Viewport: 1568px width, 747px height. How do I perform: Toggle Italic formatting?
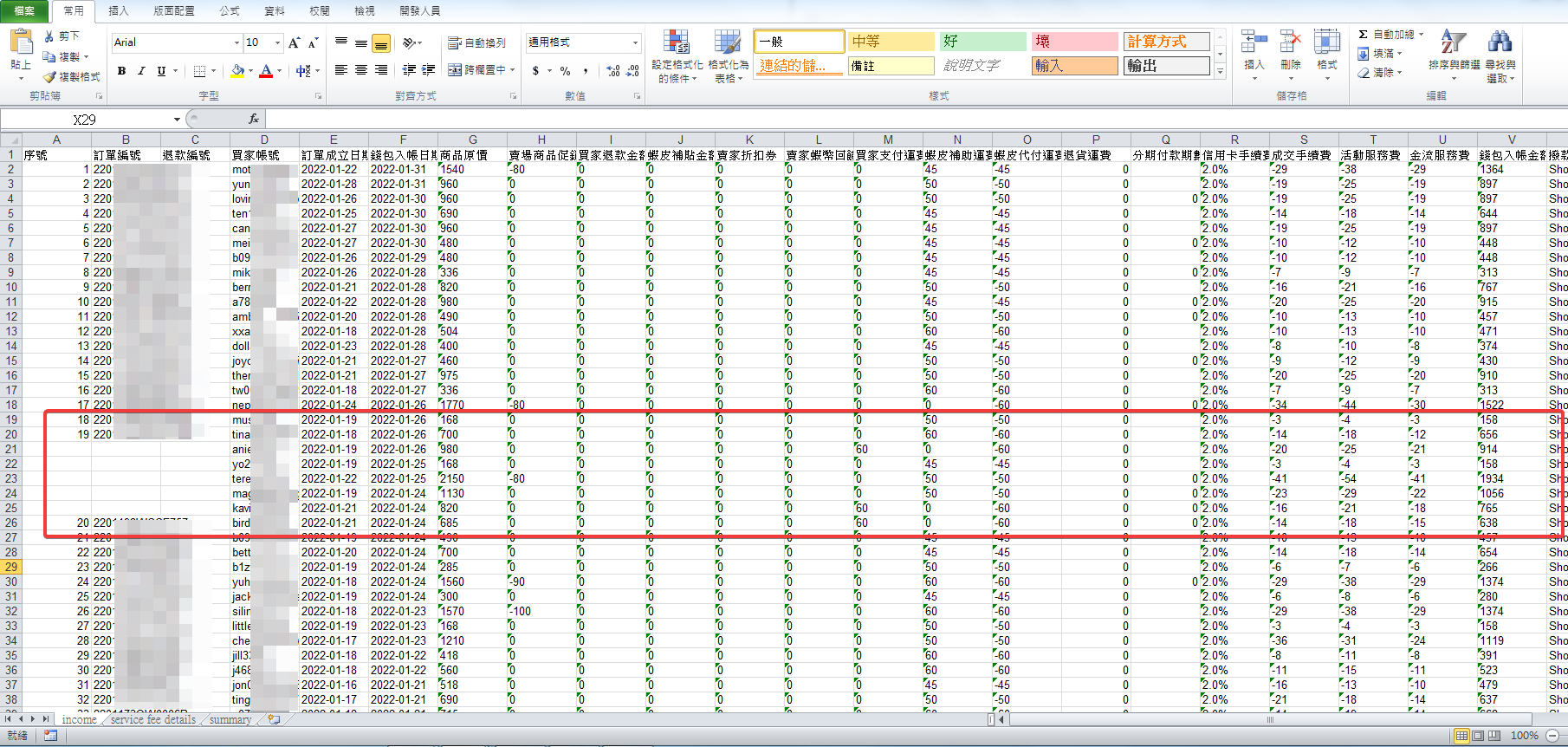(141, 71)
